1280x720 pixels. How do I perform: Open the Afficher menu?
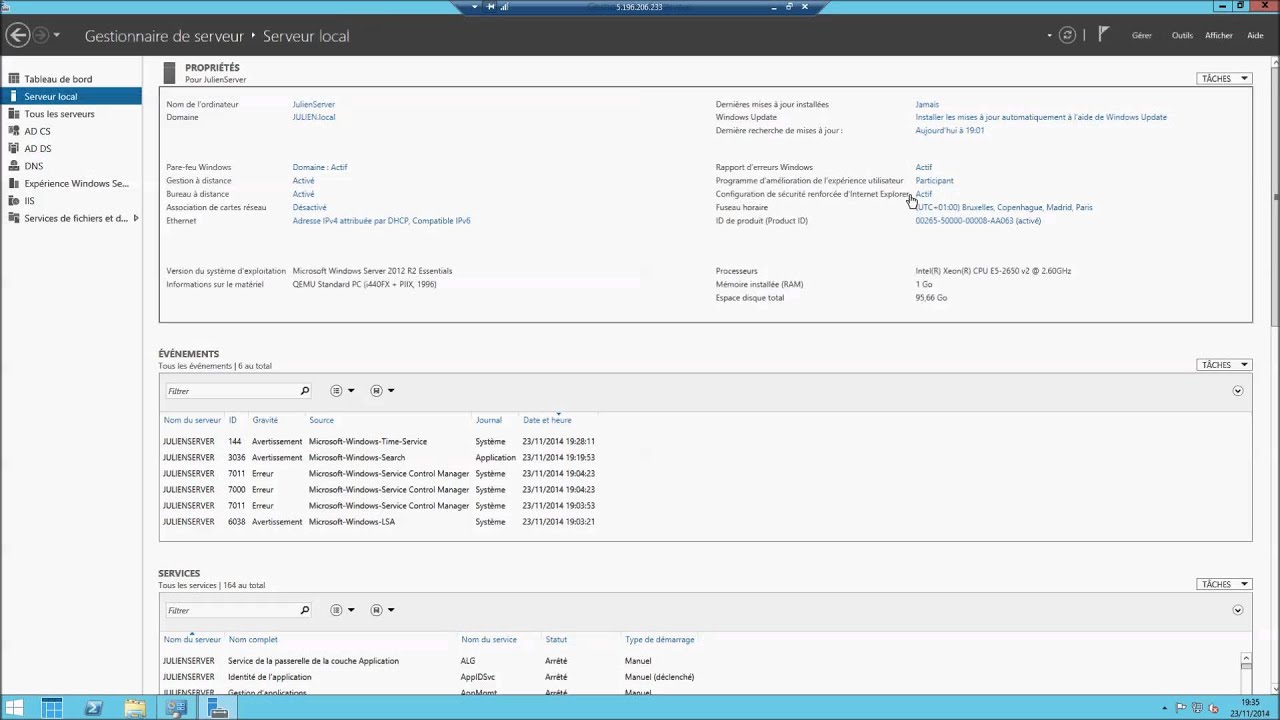(1219, 35)
